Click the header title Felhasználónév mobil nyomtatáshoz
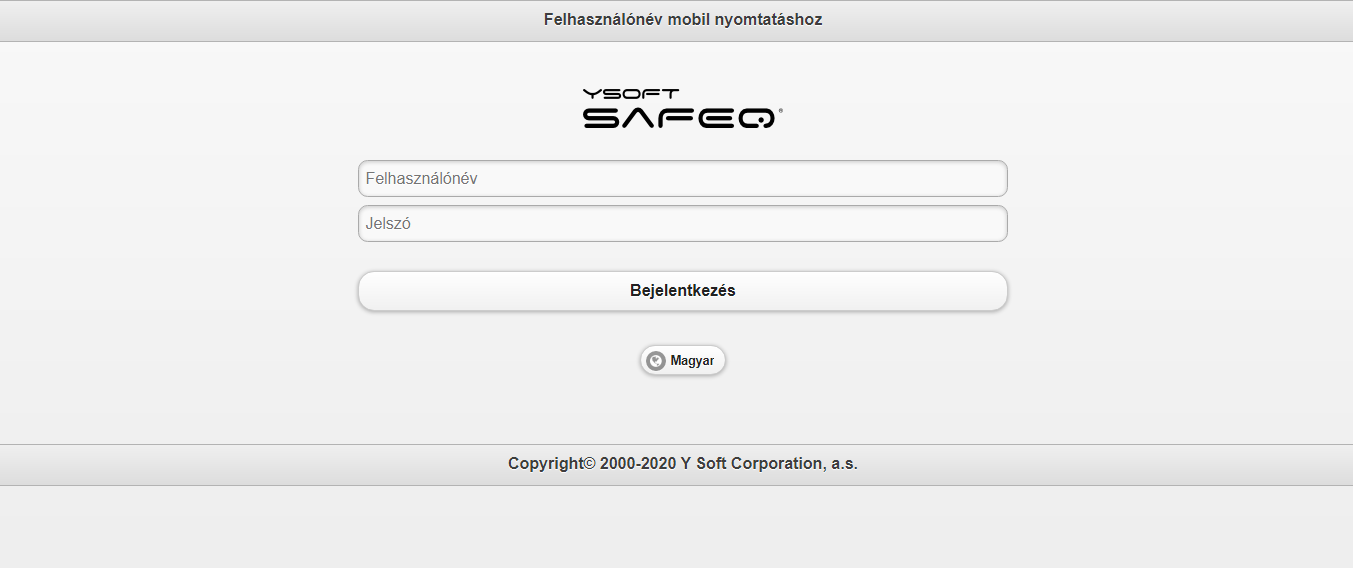The height and width of the screenshot is (568, 1353). [682, 19]
